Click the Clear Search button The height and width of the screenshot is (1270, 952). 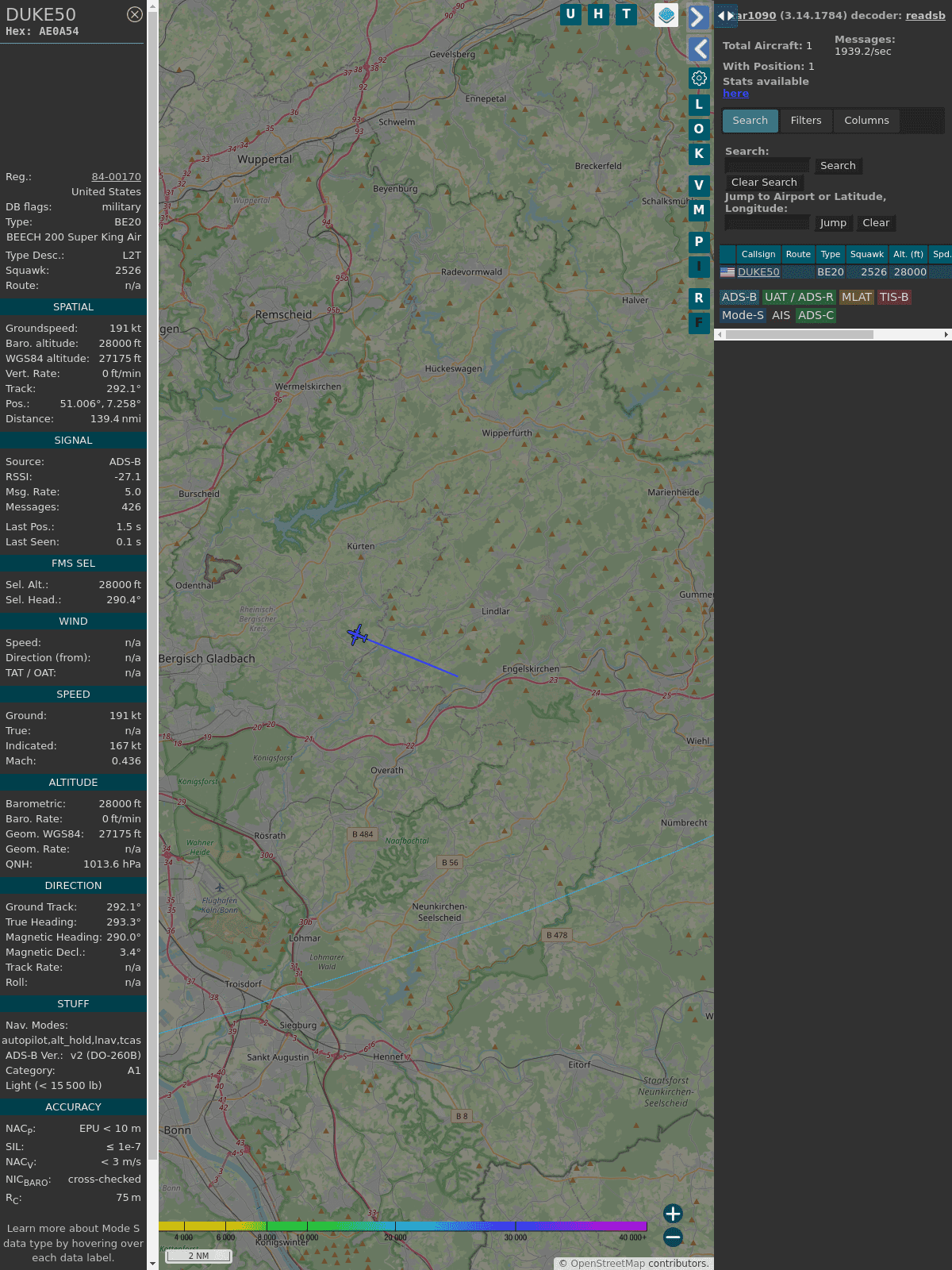coord(764,183)
